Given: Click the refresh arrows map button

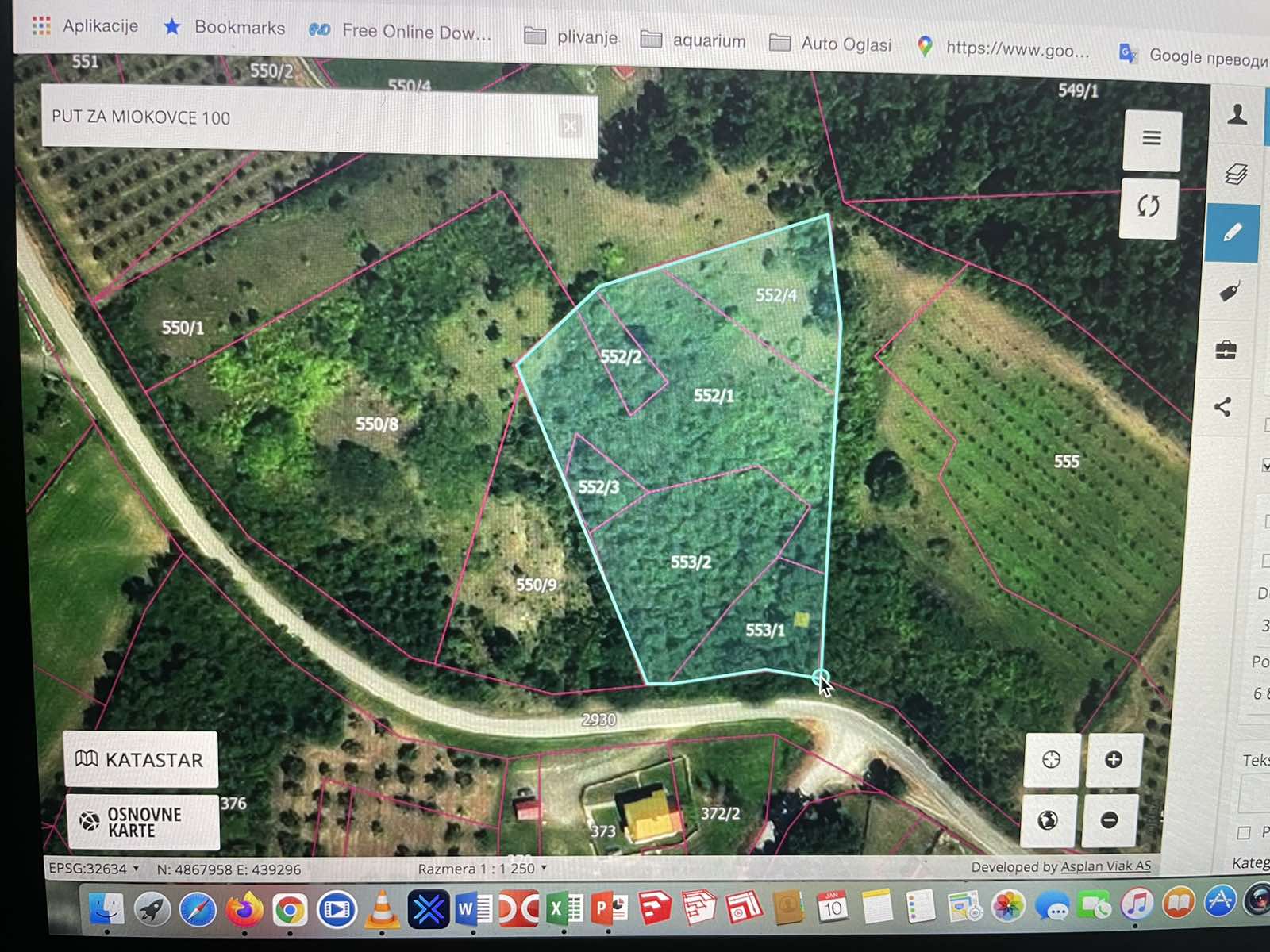Looking at the screenshot, I should pyautogui.click(x=1148, y=207).
